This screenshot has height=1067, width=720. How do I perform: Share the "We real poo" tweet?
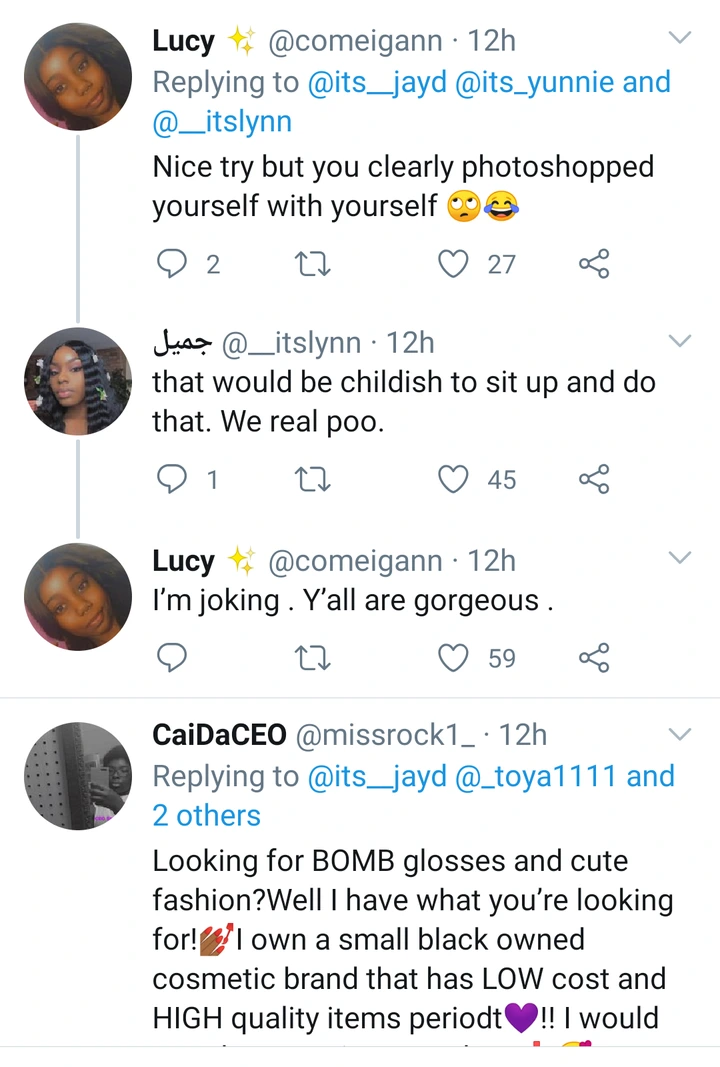click(x=594, y=480)
